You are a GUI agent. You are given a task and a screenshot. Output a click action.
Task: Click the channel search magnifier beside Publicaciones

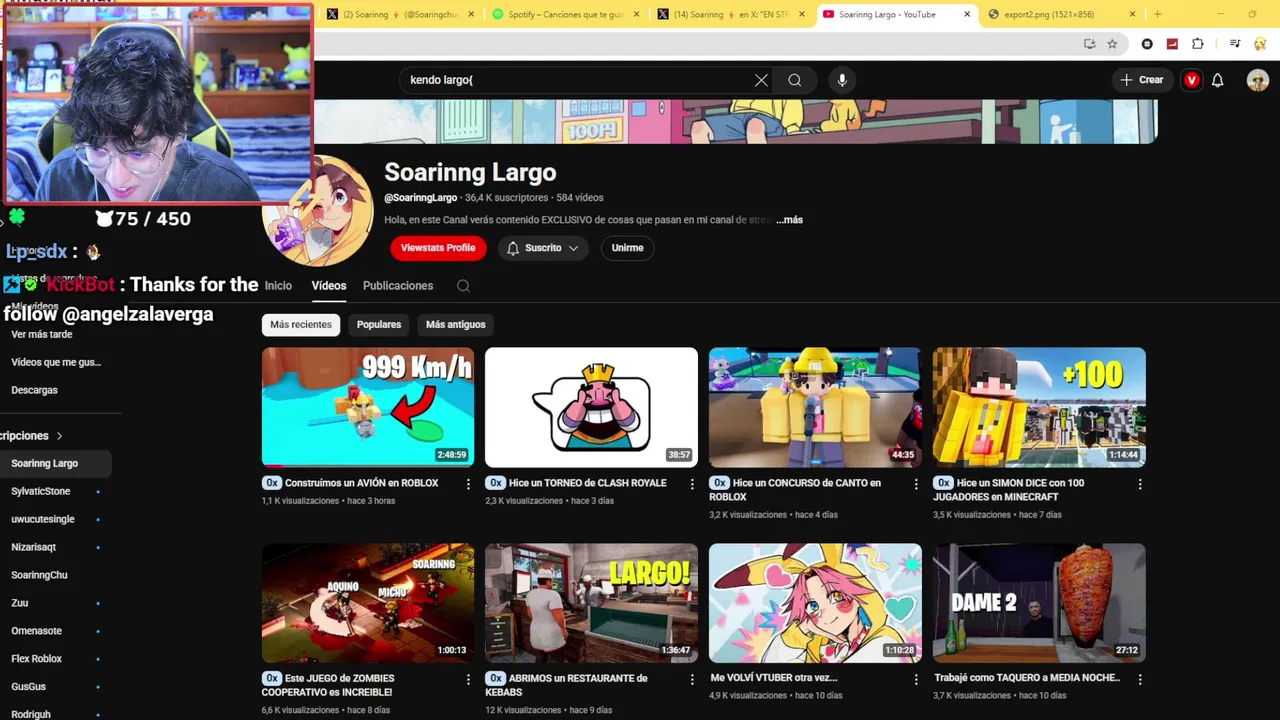[463, 286]
